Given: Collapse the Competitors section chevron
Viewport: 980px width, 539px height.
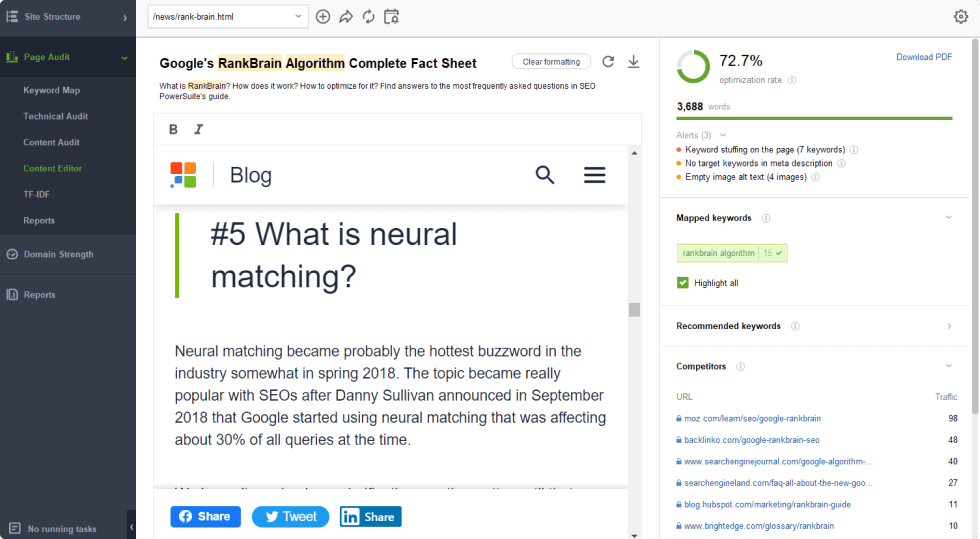Looking at the screenshot, I should tap(949, 366).
